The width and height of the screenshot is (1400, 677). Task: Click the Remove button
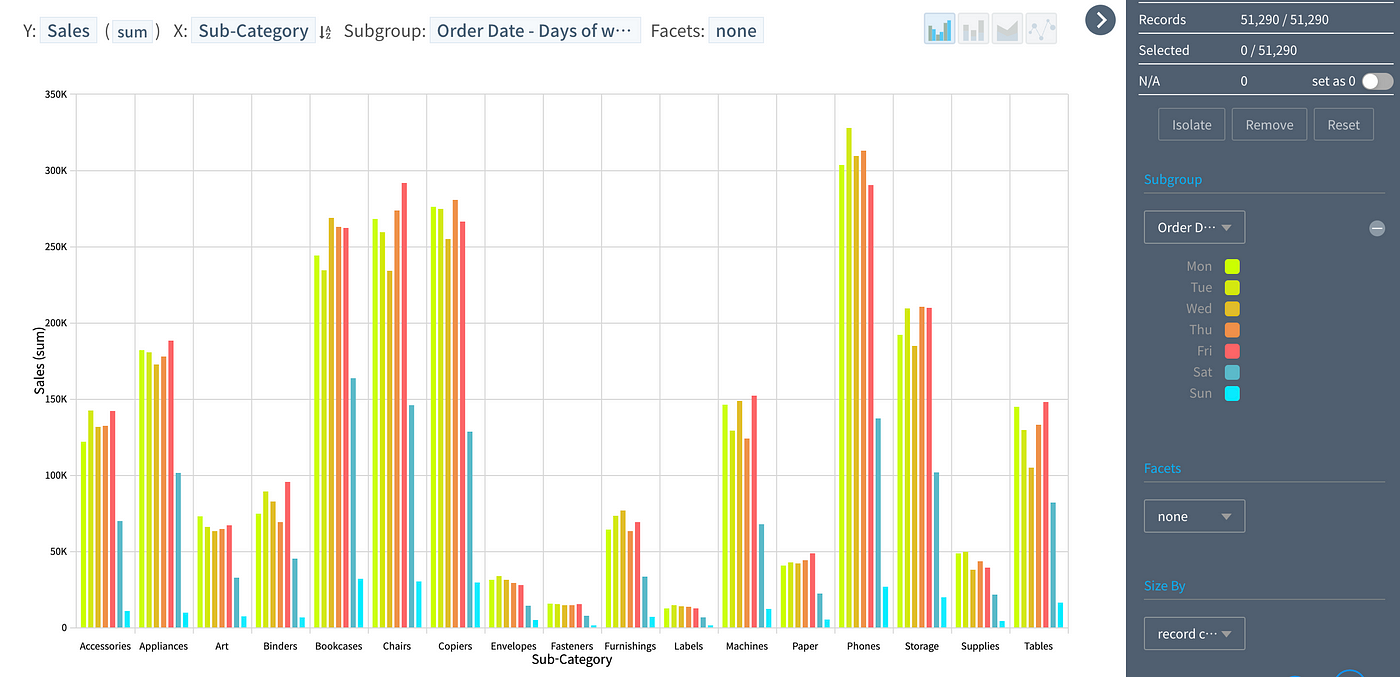(x=1269, y=125)
